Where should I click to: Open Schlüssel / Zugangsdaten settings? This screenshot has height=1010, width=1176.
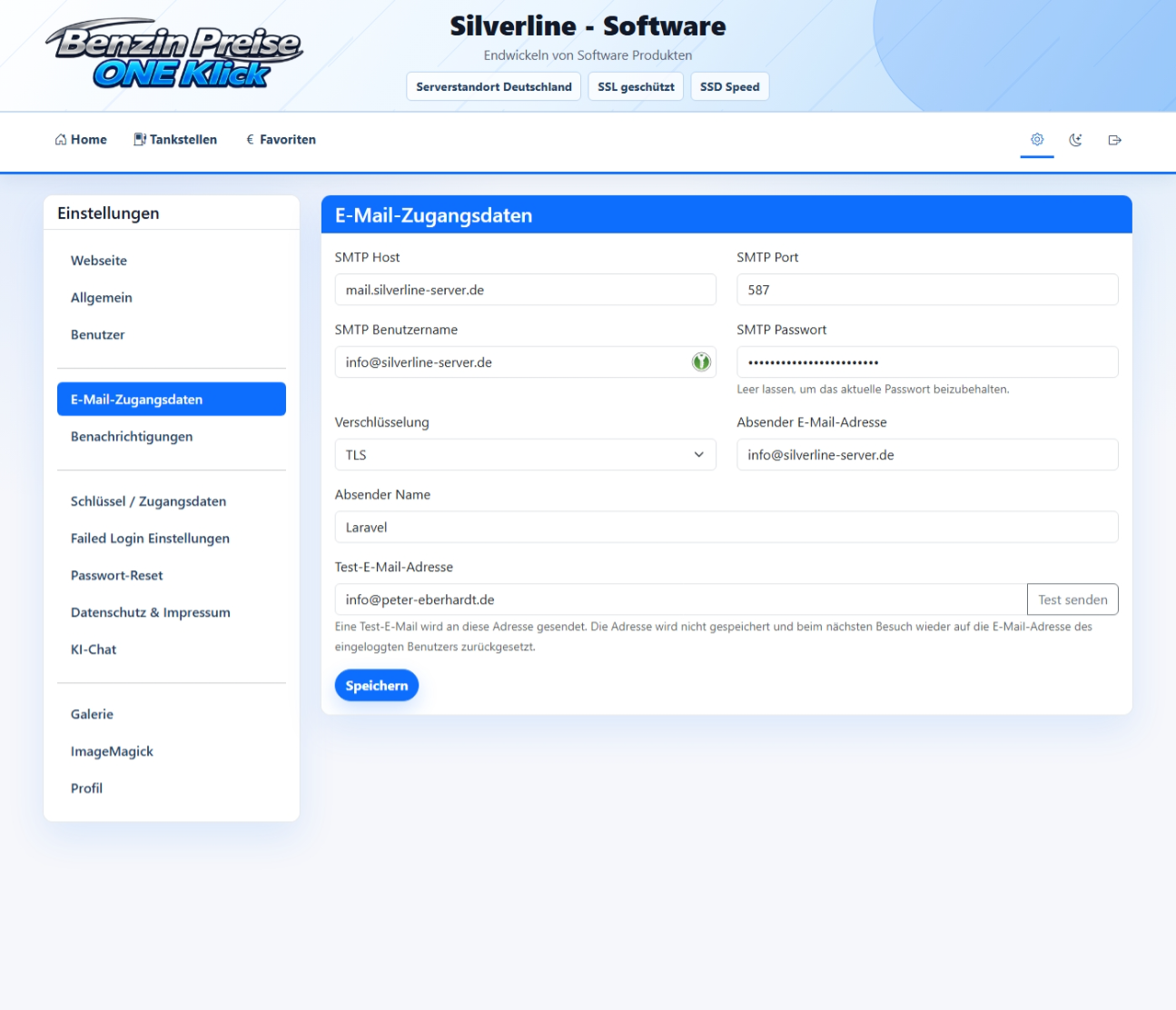tap(172, 501)
